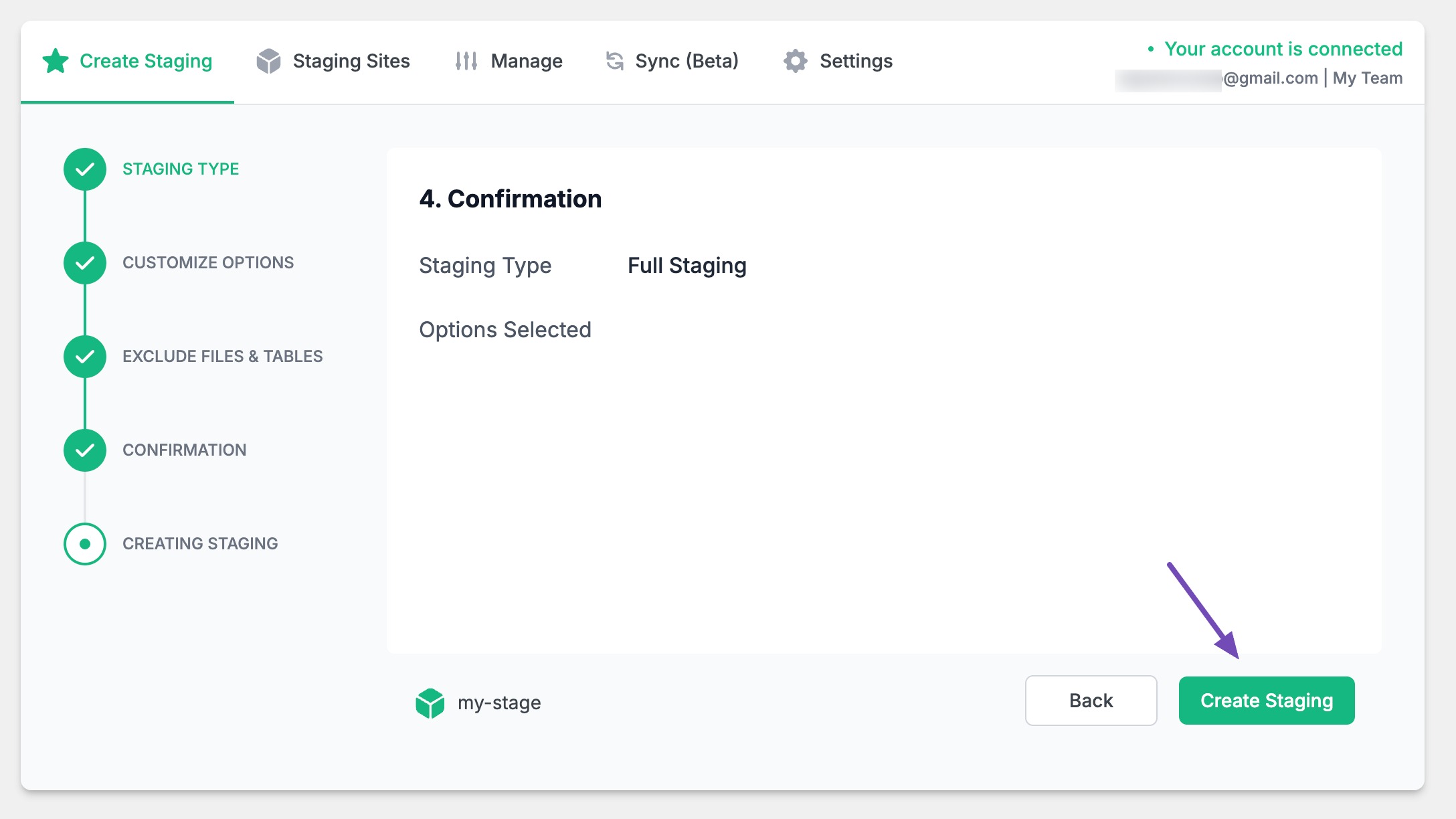Click the Customize Options step checkmark
This screenshot has width=1456, height=819.
pyautogui.click(x=85, y=263)
